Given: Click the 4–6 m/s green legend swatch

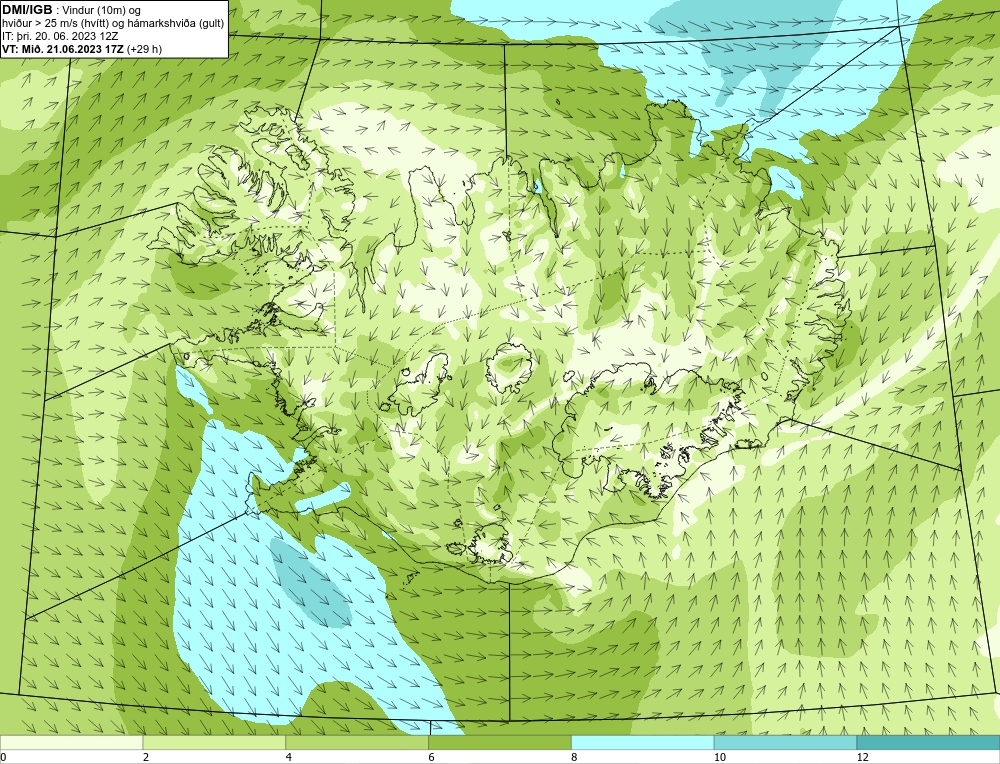Looking at the screenshot, I should point(357,743).
